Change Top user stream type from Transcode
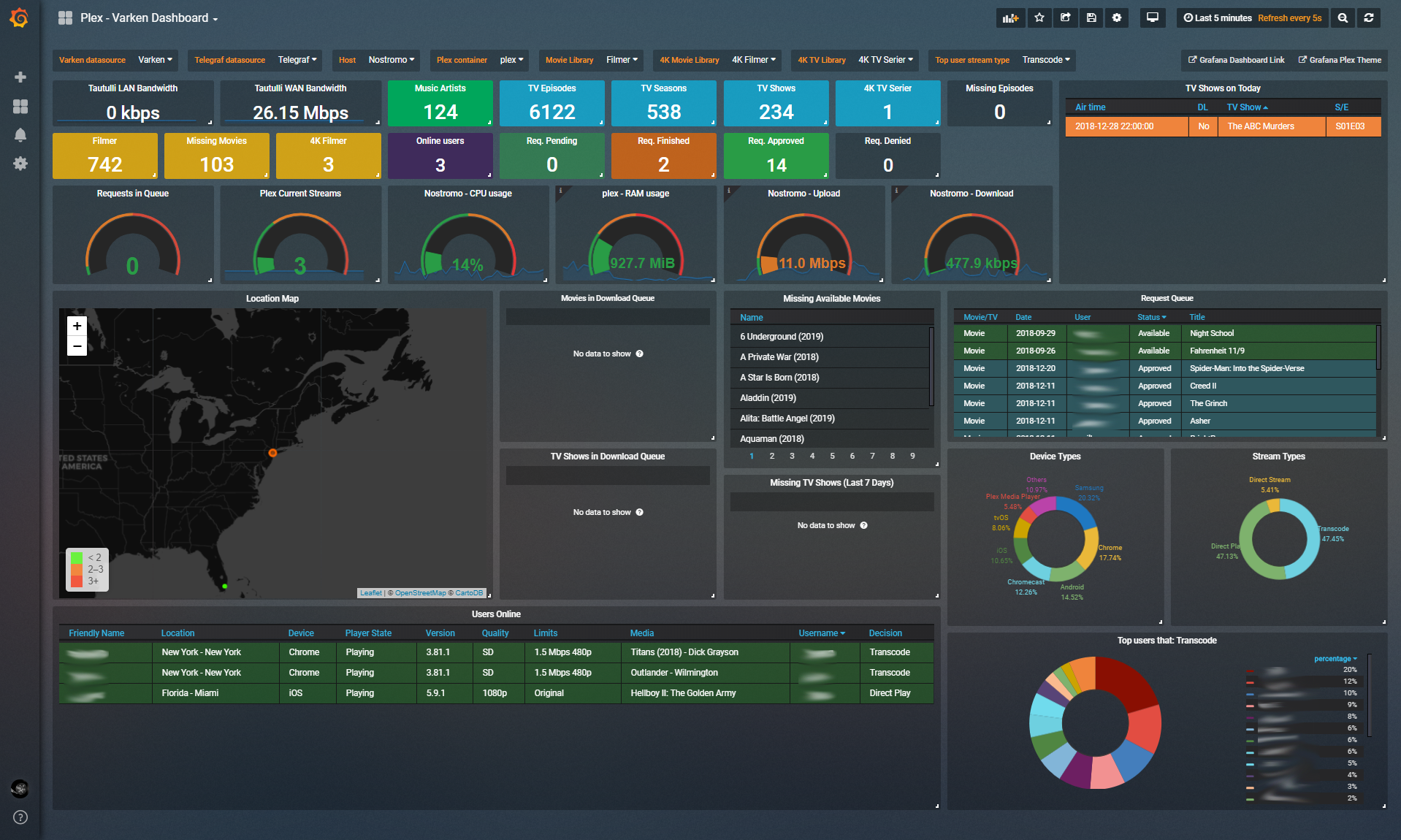The height and width of the screenshot is (840, 1401). (x=1047, y=60)
